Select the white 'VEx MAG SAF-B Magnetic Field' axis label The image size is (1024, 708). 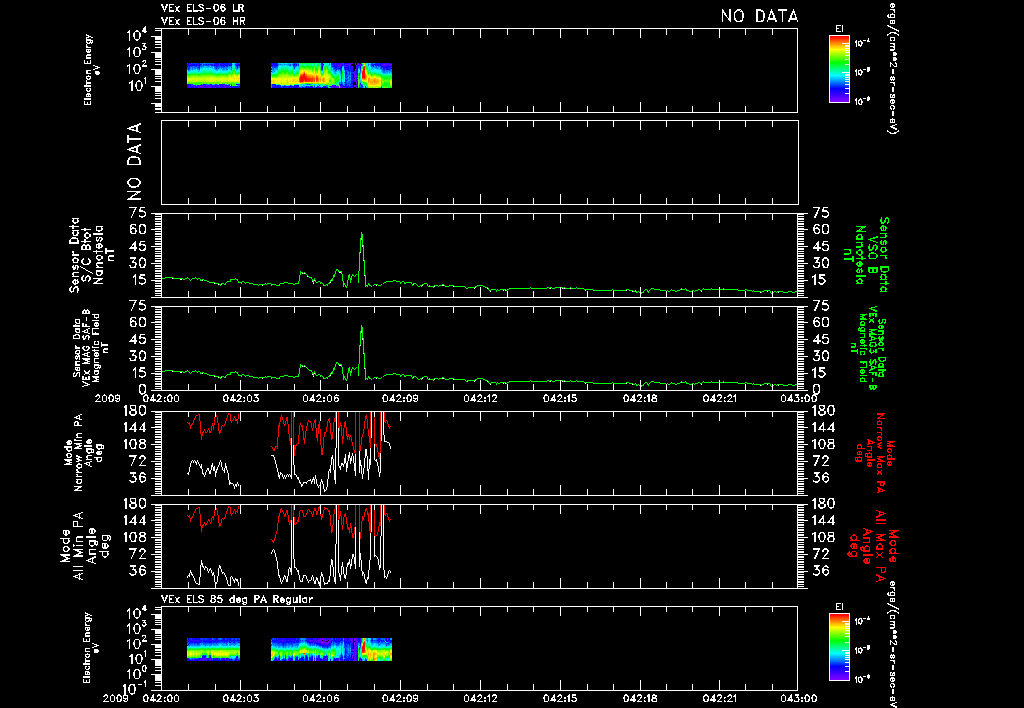pyautogui.click(x=91, y=349)
